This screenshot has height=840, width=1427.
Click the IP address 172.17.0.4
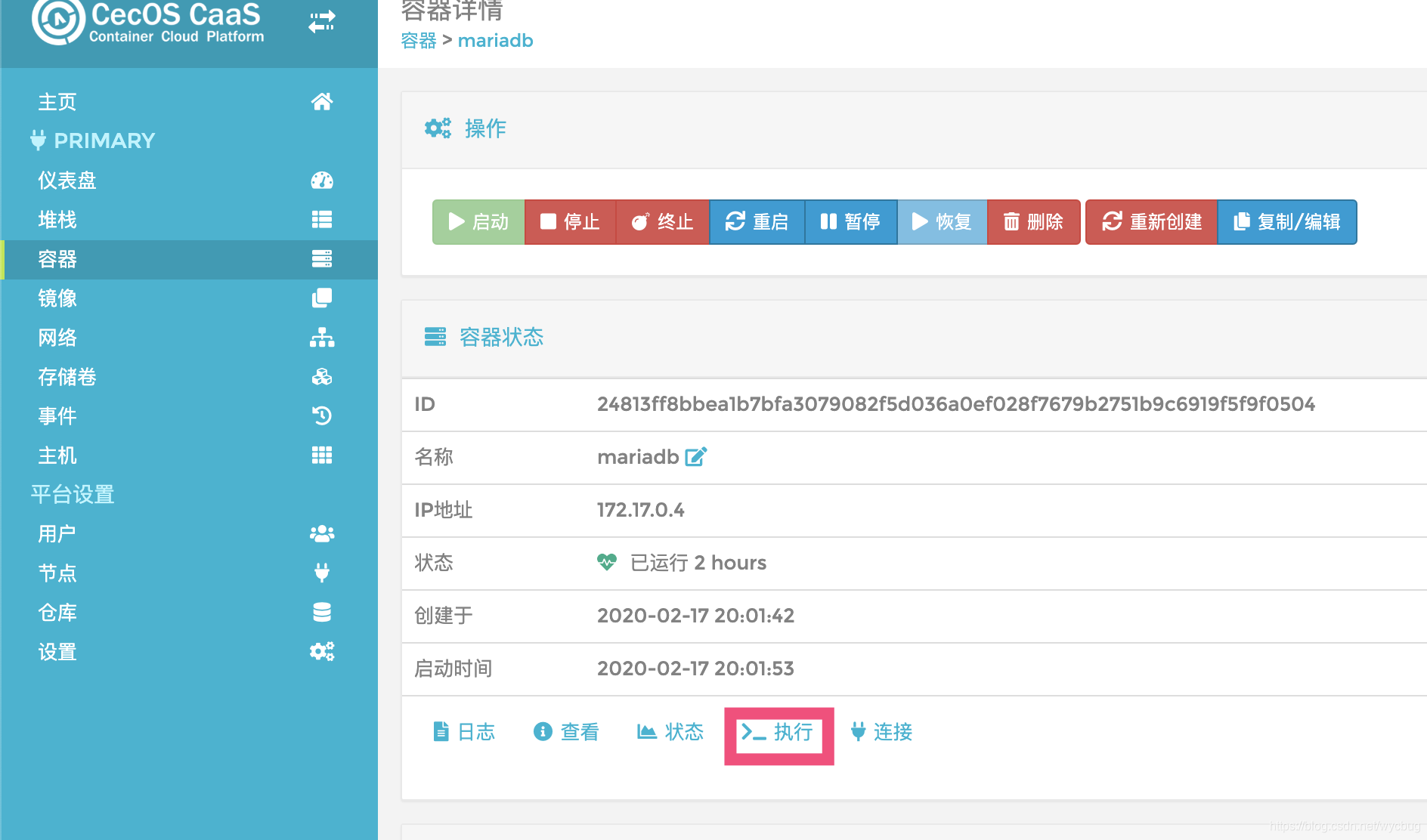[641, 510]
